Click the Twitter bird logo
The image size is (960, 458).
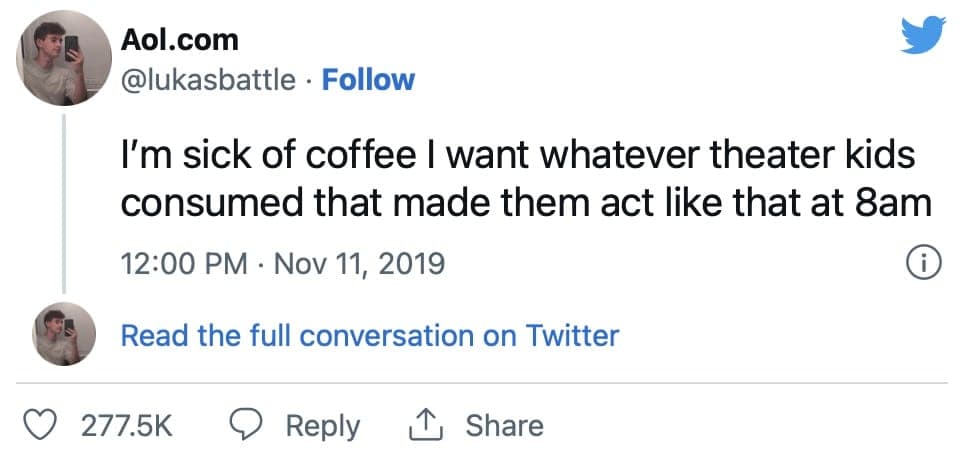click(x=923, y=34)
